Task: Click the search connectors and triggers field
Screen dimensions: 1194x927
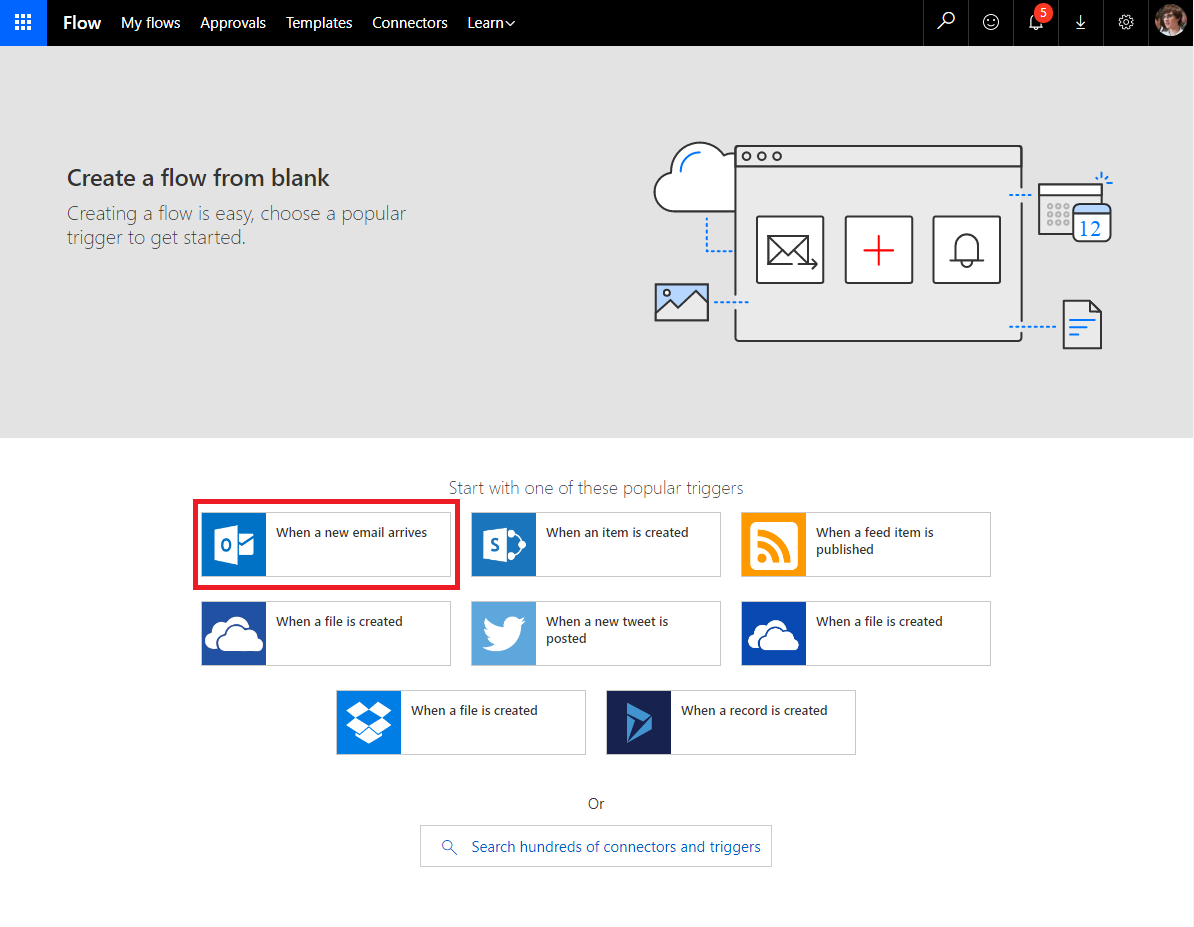Action: [596, 846]
